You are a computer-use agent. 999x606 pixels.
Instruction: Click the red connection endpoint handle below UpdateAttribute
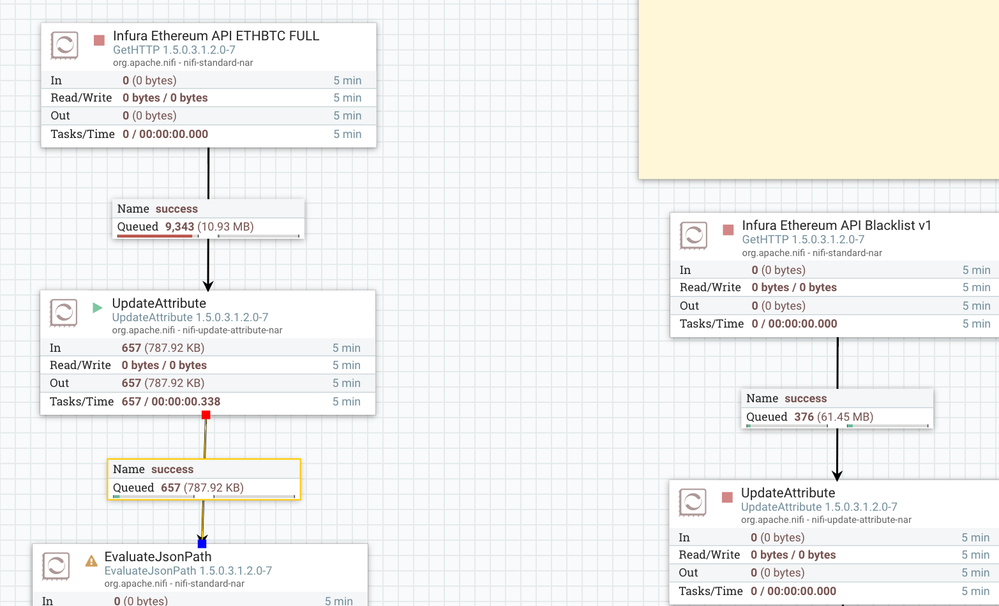tap(206, 415)
